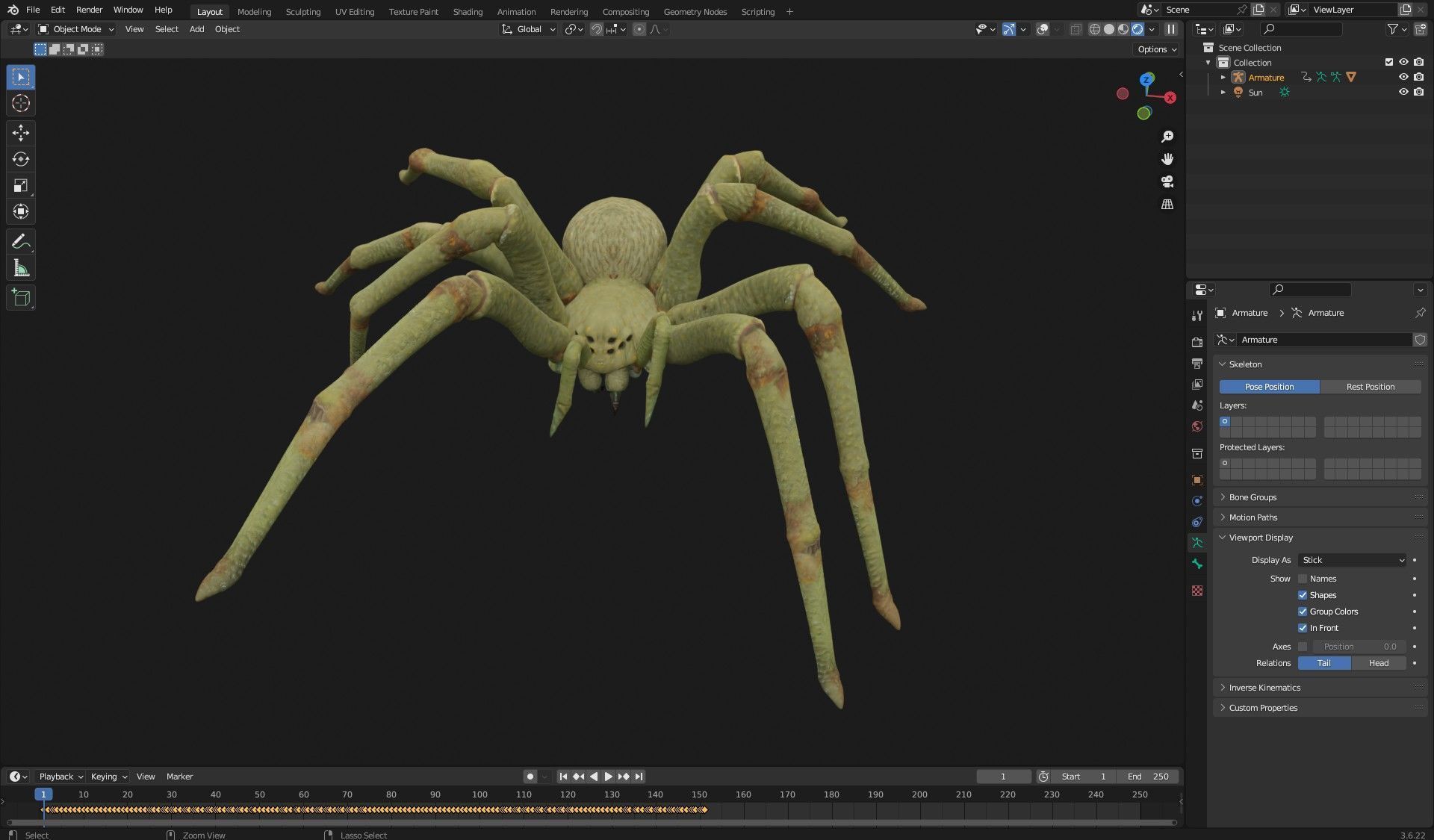This screenshot has width=1434, height=840.
Task: Open the Options dropdown
Action: point(1156,49)
